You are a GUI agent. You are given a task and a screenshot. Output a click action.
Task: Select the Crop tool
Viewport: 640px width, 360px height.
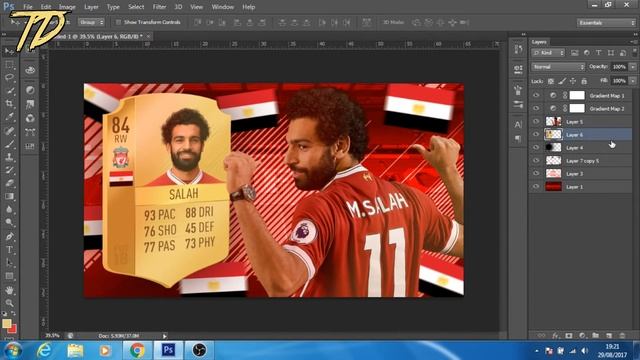[x=9, y=103]
